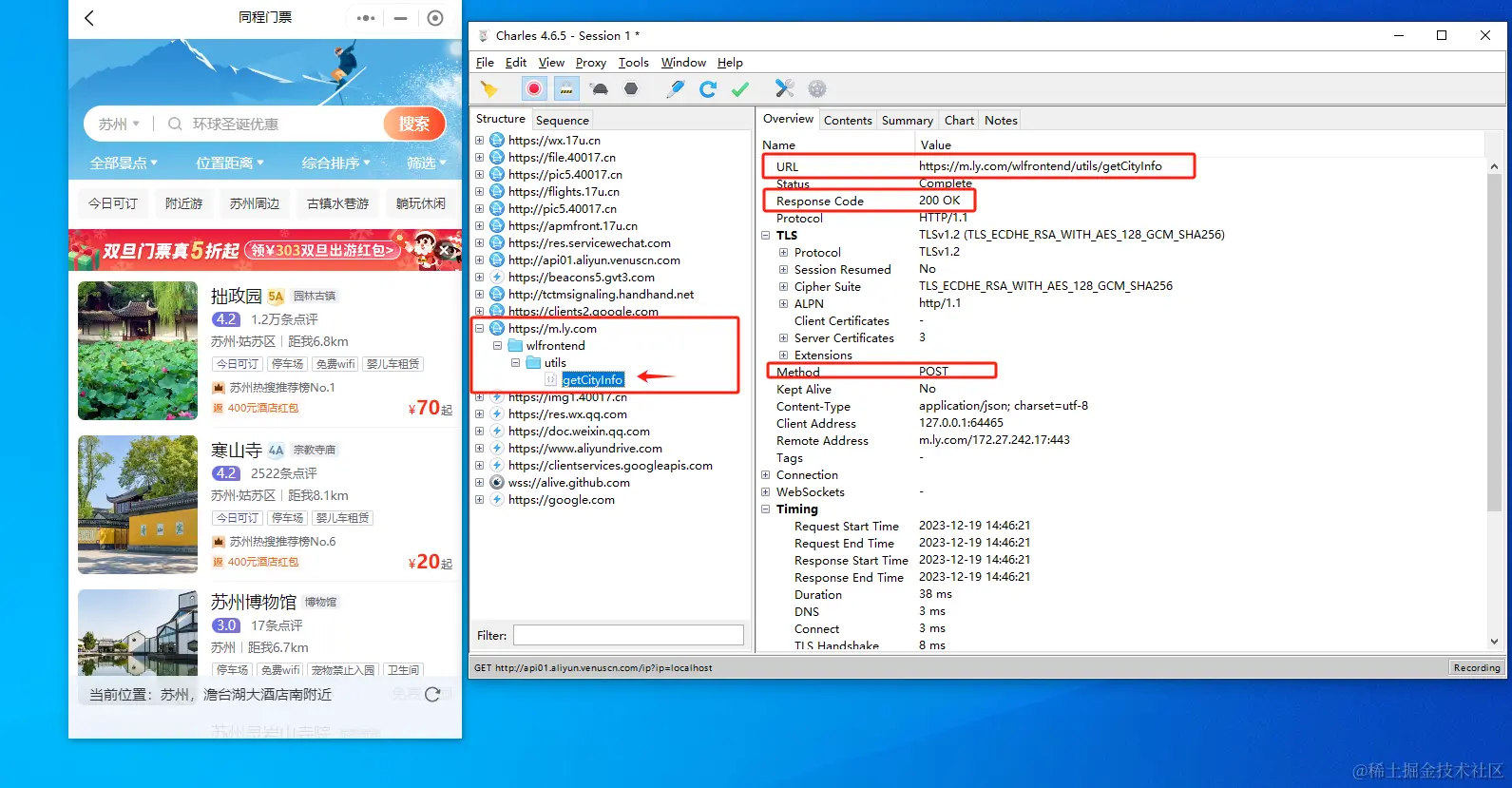Open the 苏州 city dropdown
The height and width of the screenshot is (788, 1512).
click(x=119, y=125)
